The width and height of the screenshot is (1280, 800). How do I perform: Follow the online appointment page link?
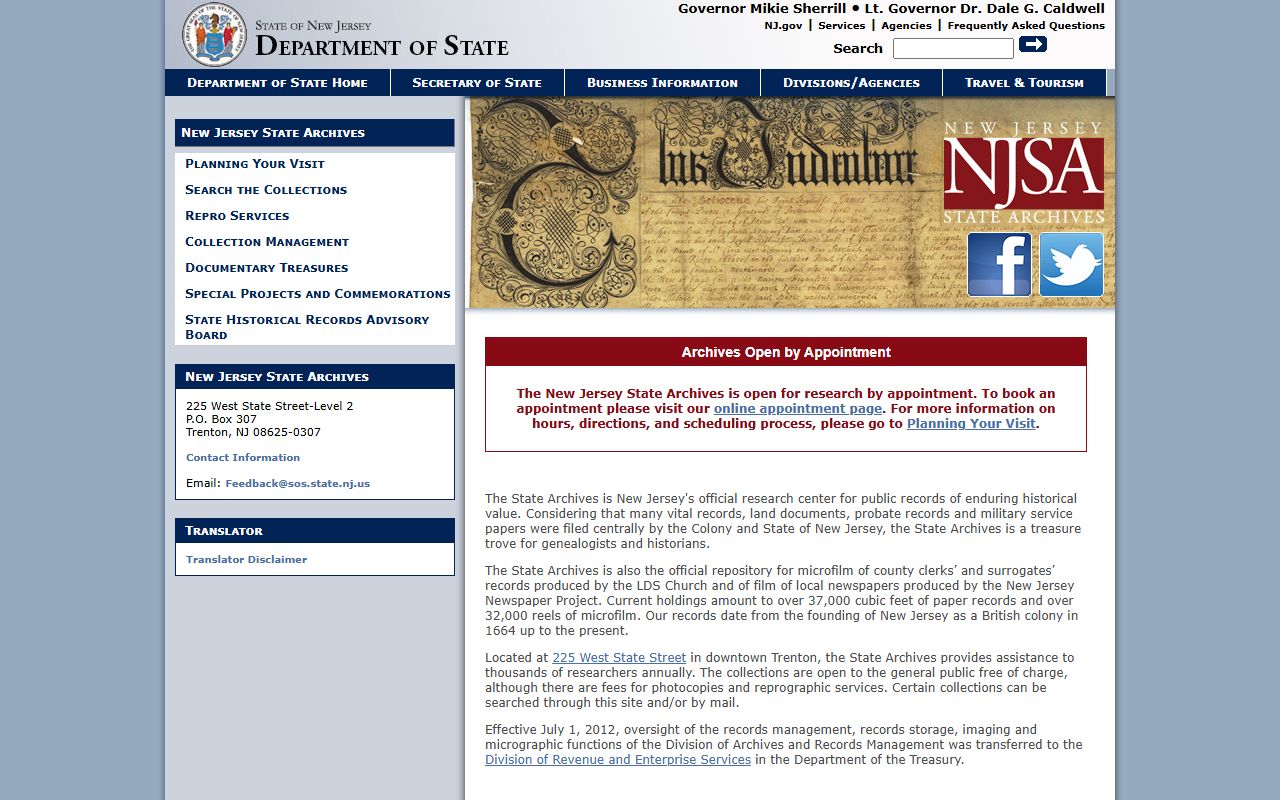pyautogui.click(x=798, y=408)
